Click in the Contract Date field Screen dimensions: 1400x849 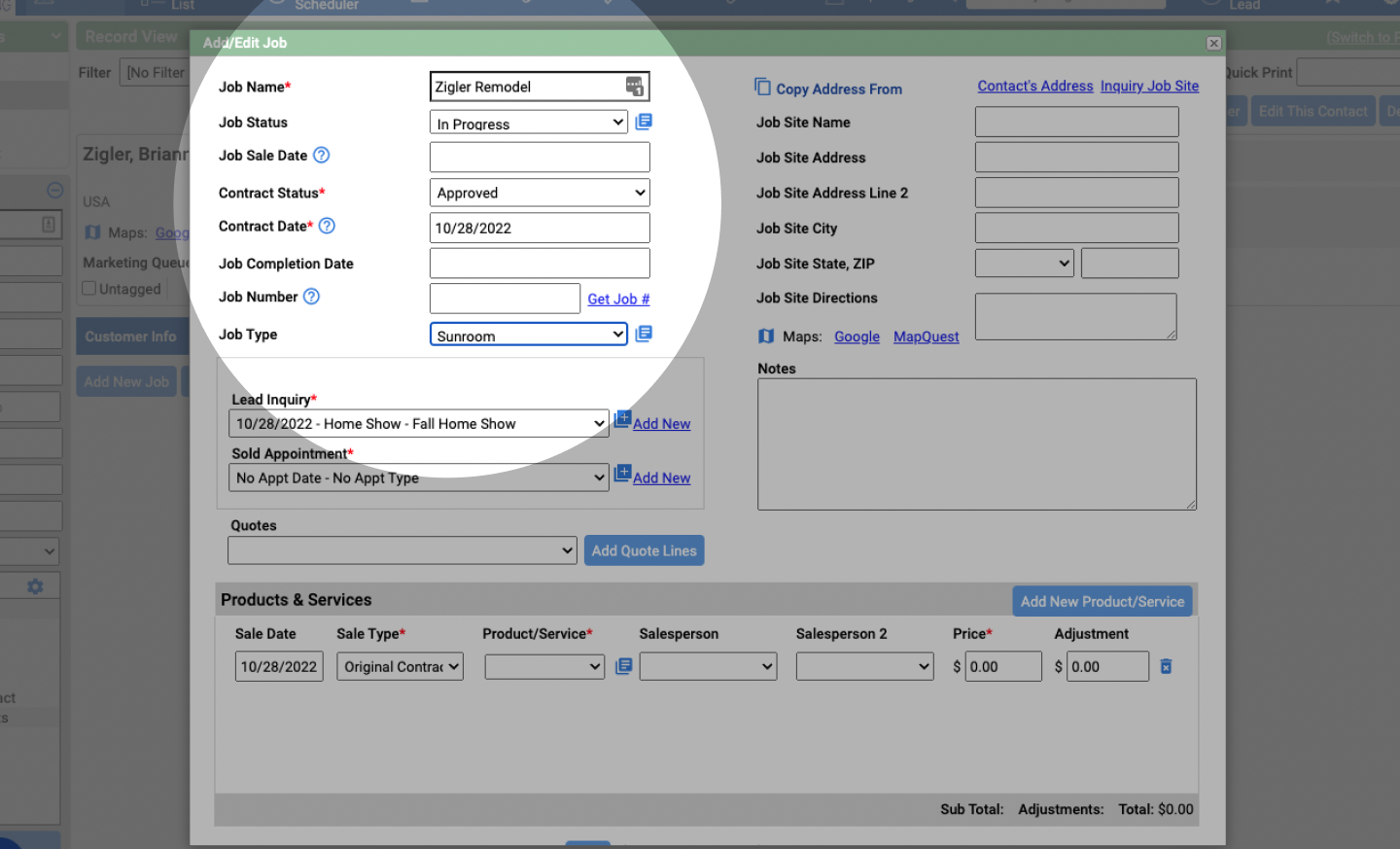point(540,228)
